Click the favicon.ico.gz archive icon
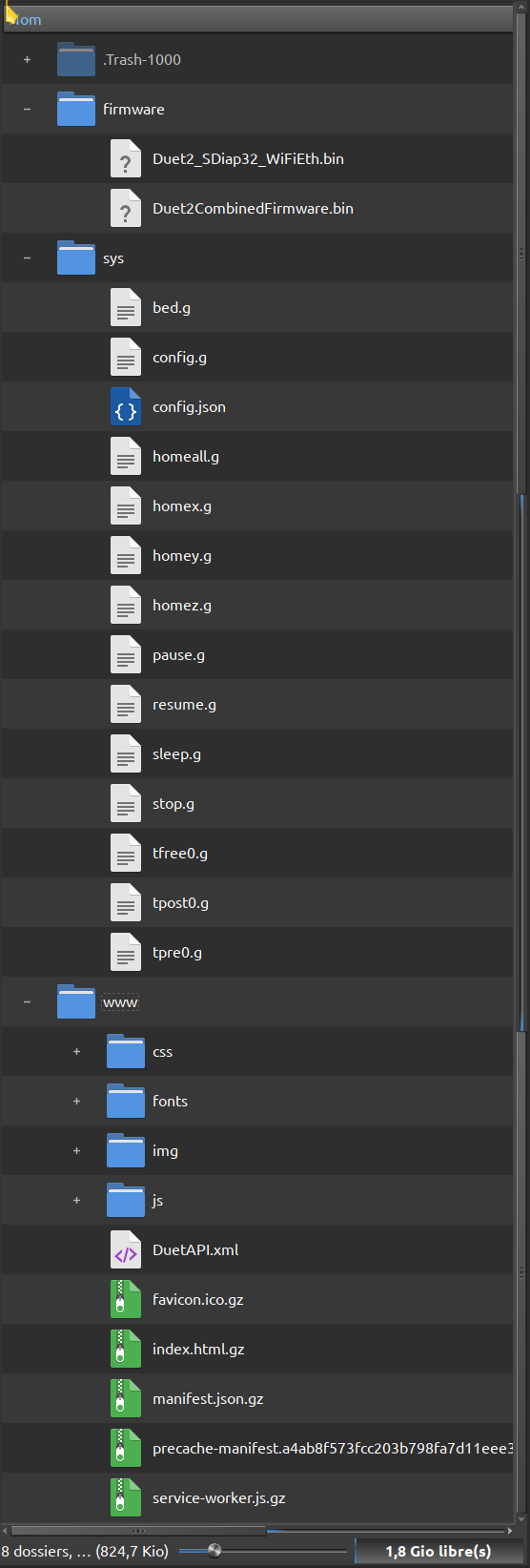The width and height of the screenshot is (530, 1568). [x=126, y=1299]
